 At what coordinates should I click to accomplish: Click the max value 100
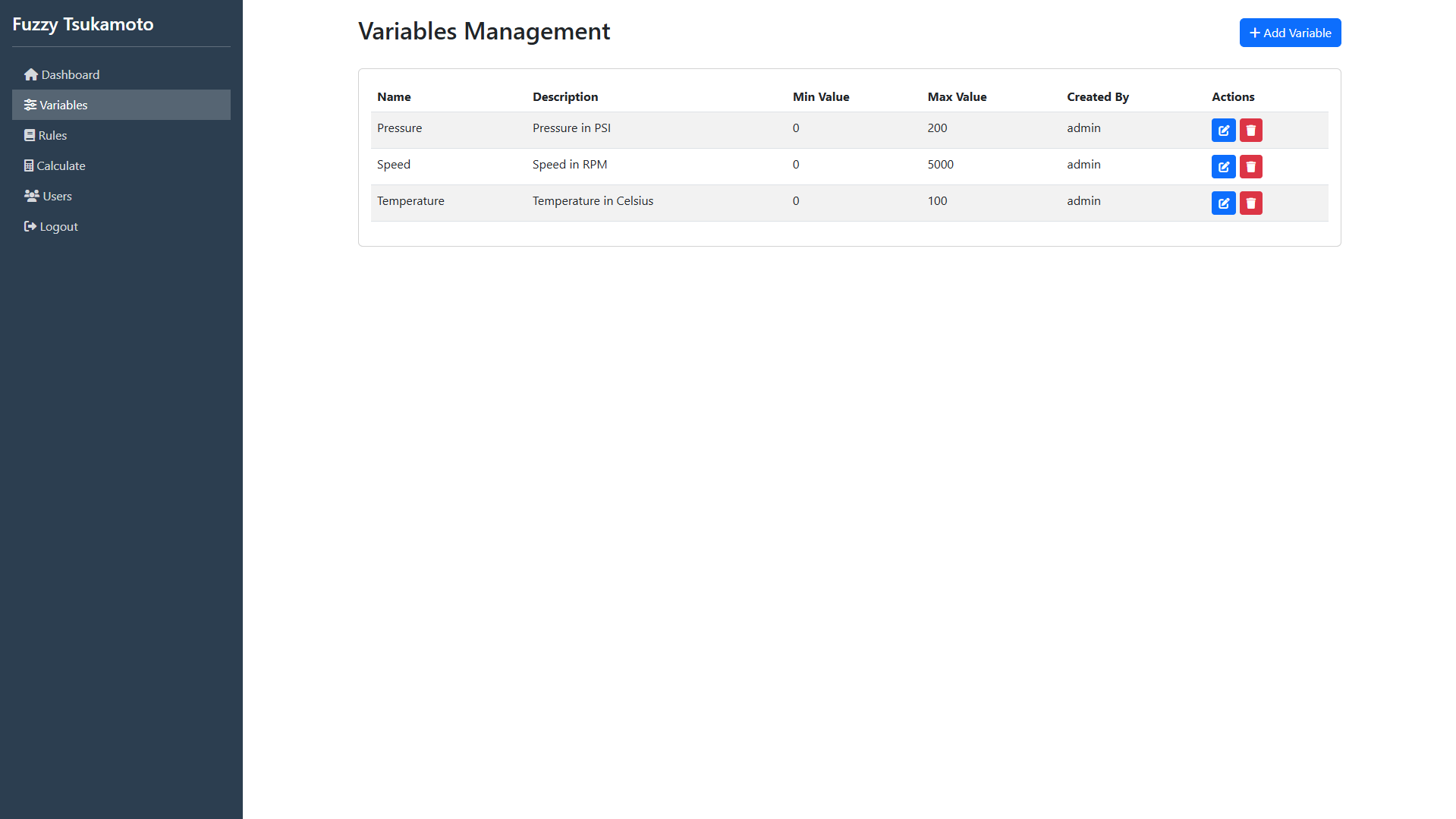pos(937,201)
